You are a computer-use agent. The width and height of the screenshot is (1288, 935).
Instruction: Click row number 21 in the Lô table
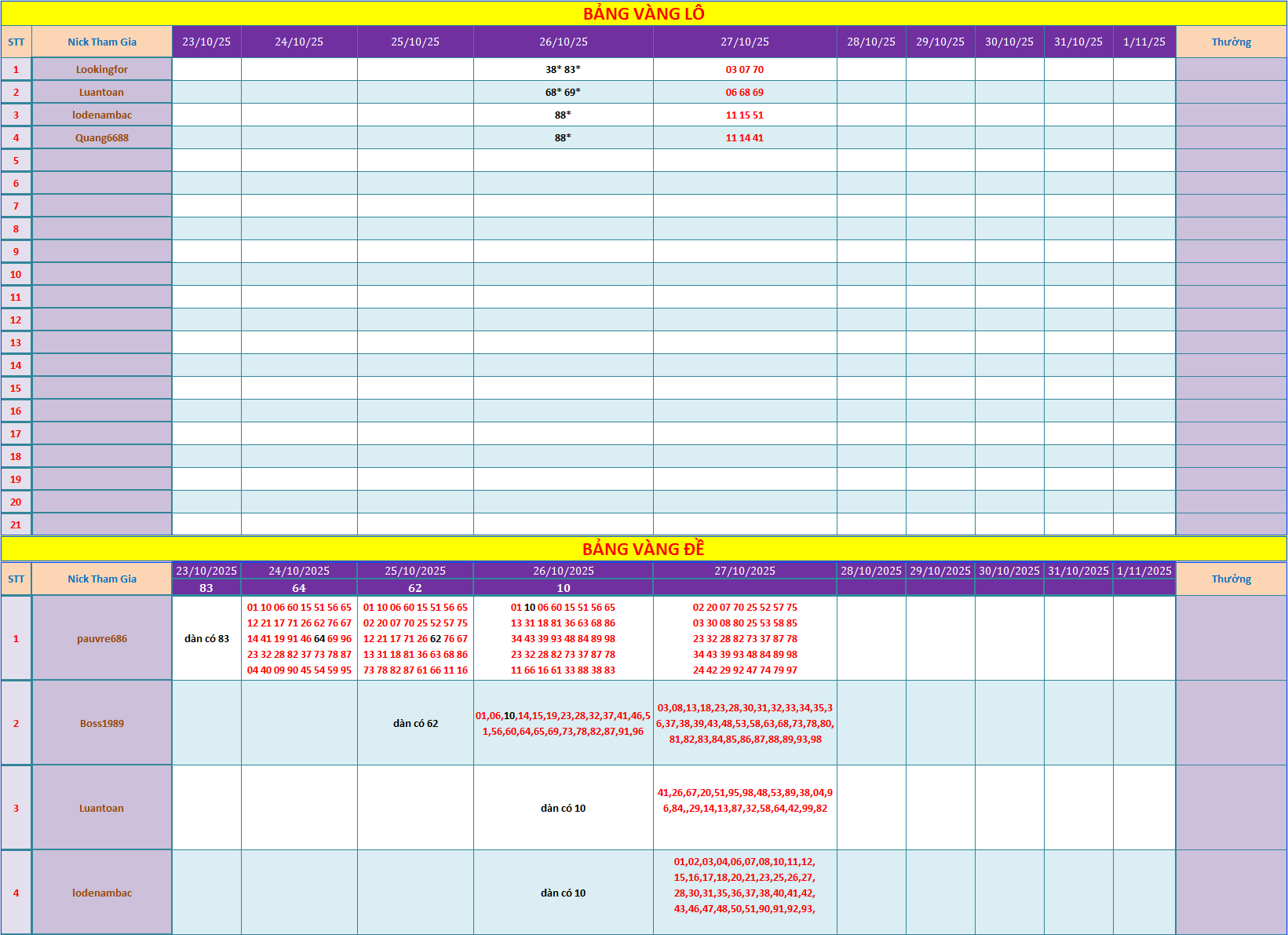point(16,524)
